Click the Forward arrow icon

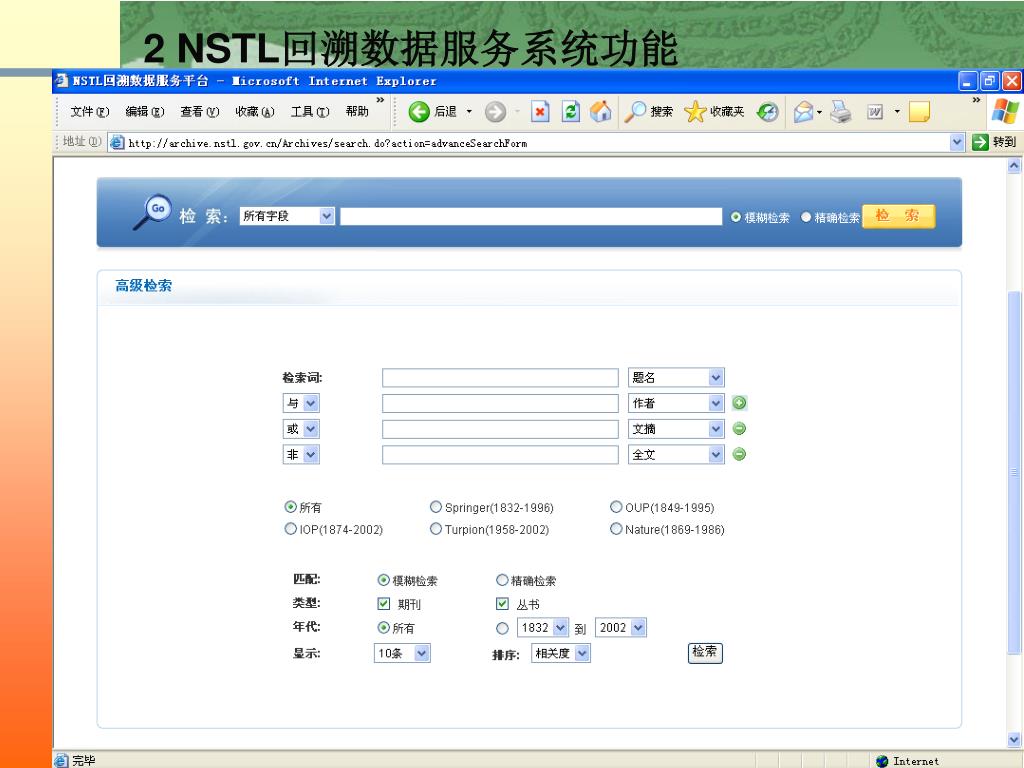click(x=495, y=112)
